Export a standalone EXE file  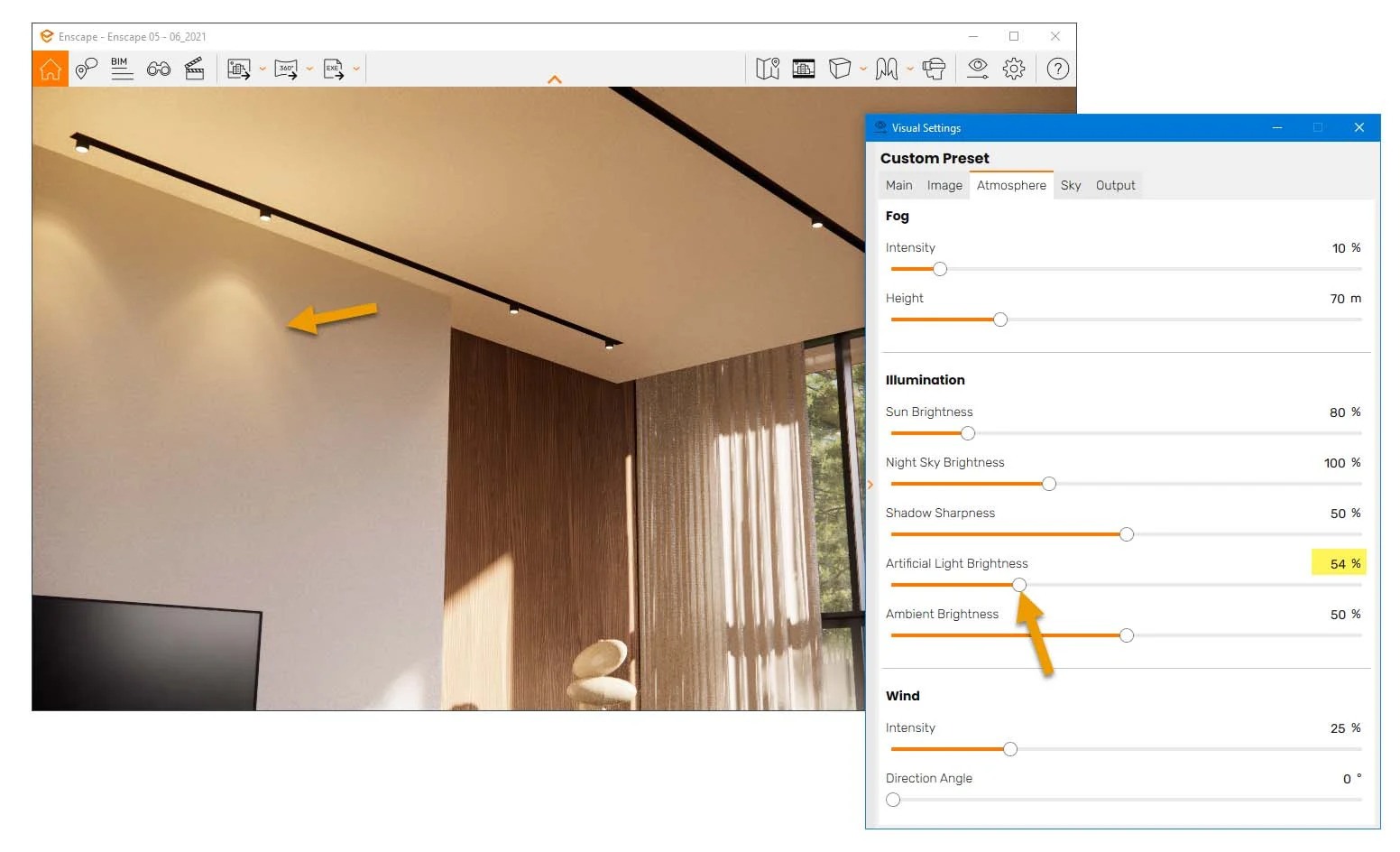[335, 69]
